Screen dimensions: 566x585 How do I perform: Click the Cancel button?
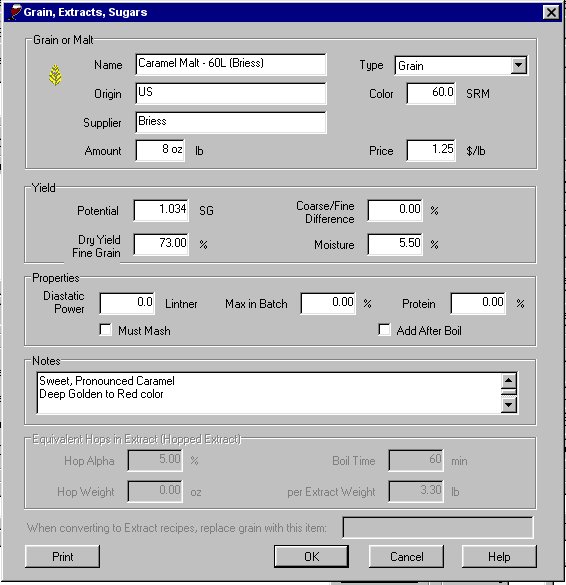pyautogui.click(x=406, y=557)
